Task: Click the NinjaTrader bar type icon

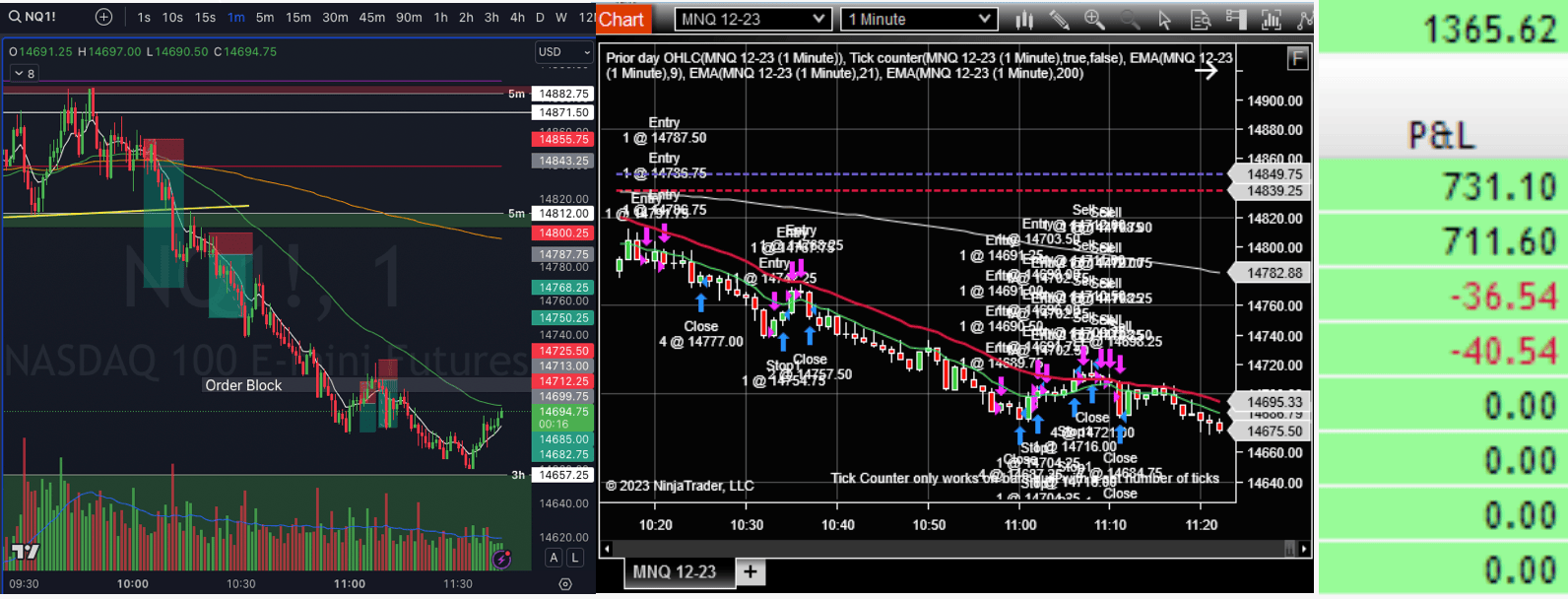Action: pos(1024,19)
